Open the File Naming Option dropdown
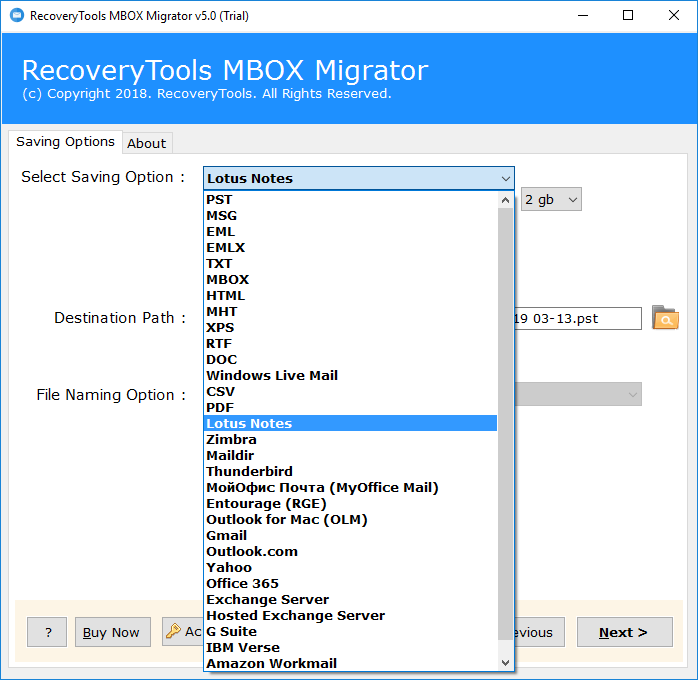 tap(578, 394)
